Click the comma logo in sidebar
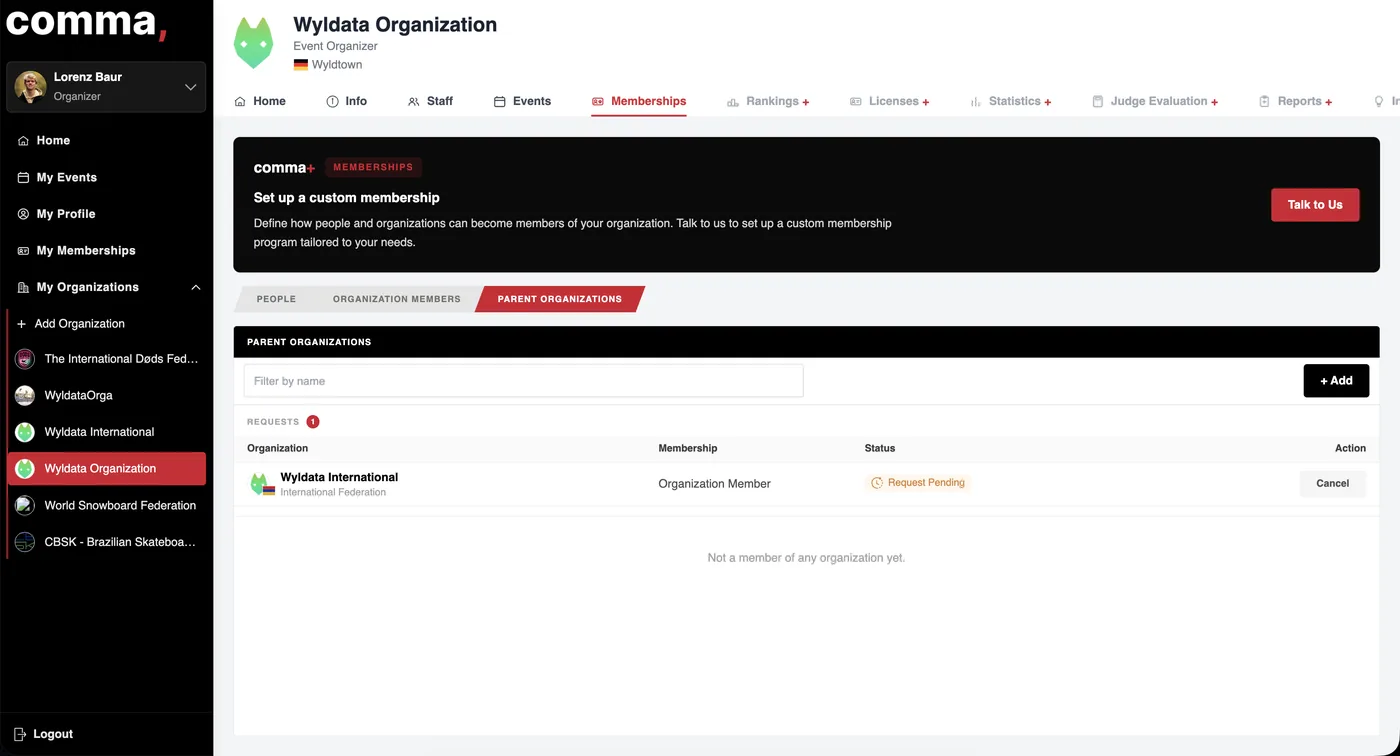This screenshot has width=1400, height=756. pos(86,22)
